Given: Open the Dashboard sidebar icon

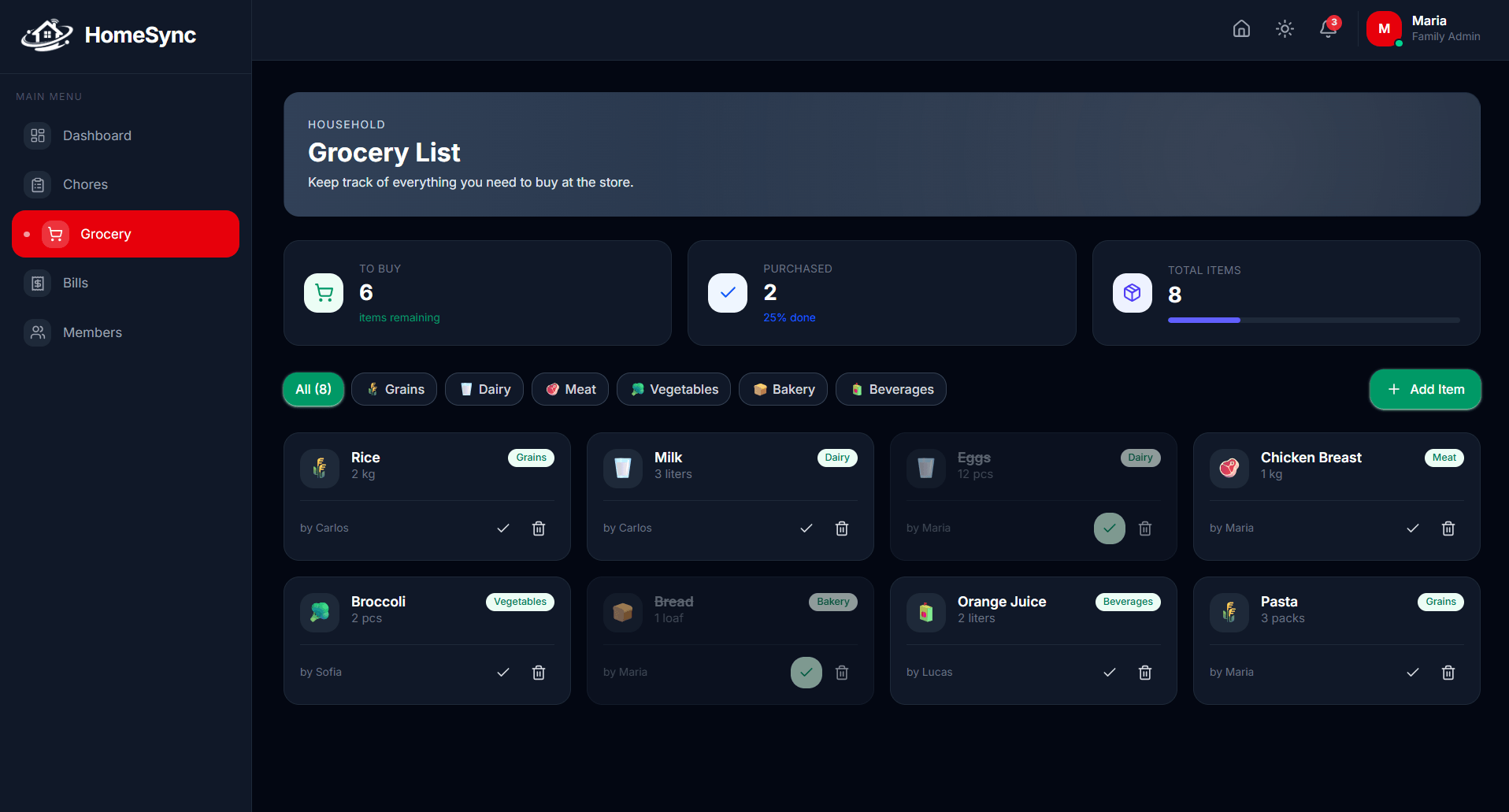Looking at the screenshot, I should tap(37, 135).
